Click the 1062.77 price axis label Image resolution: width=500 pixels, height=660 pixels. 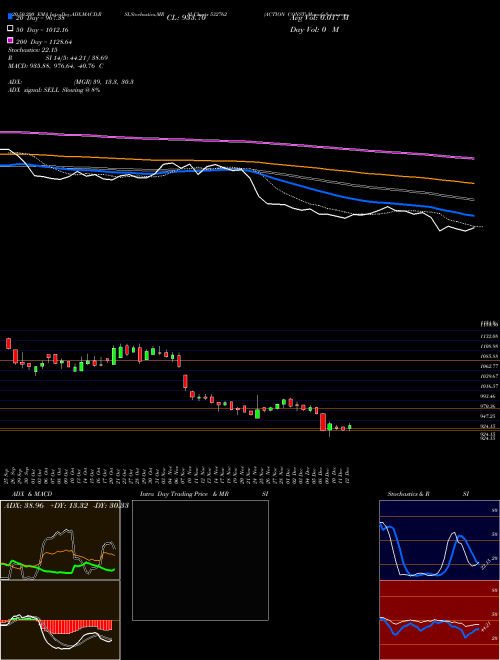[x=489, y=366]
